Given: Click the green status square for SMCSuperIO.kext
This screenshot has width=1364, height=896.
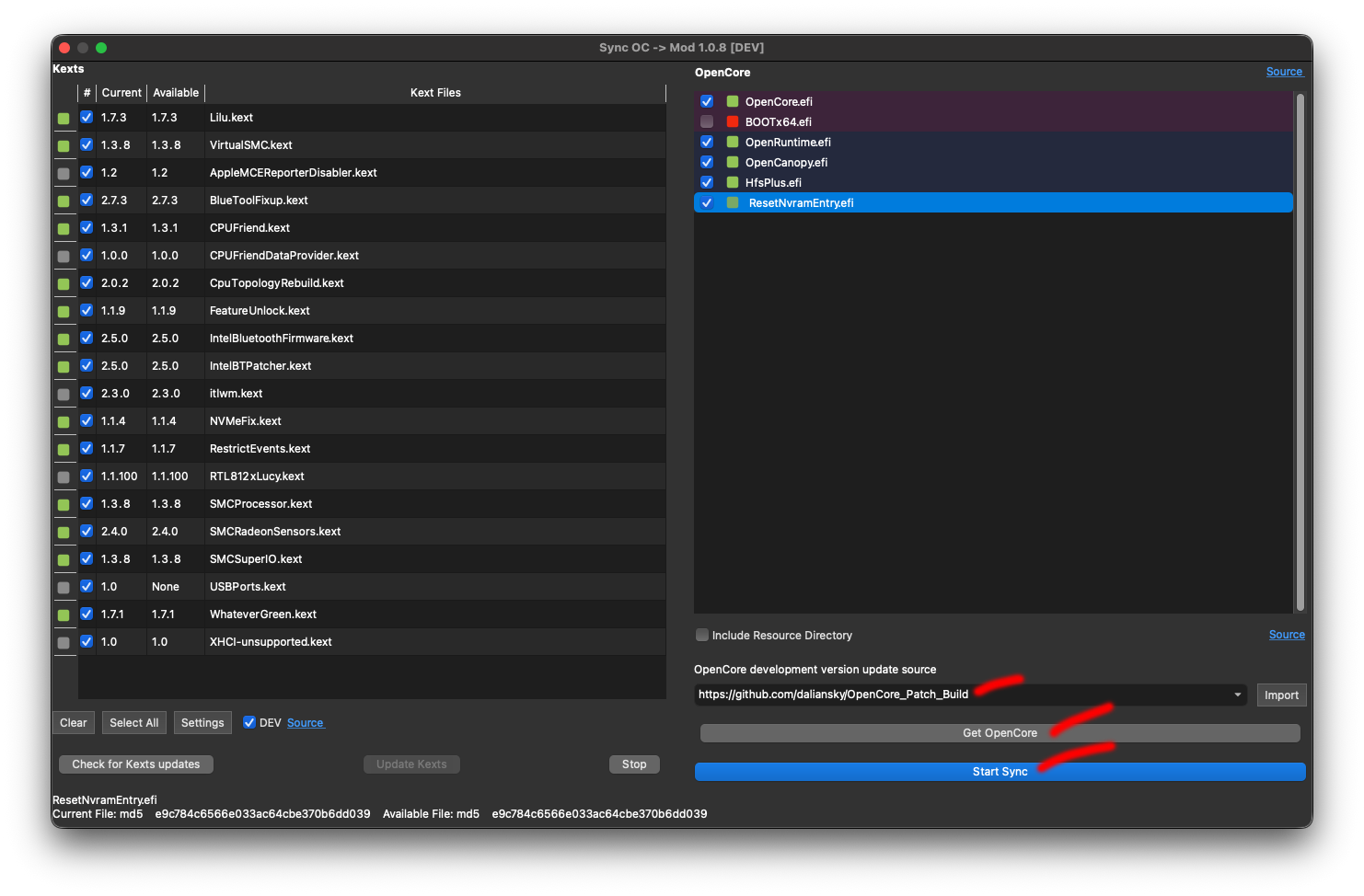Looking at the screenshot, I should click(x=64, y=560).
